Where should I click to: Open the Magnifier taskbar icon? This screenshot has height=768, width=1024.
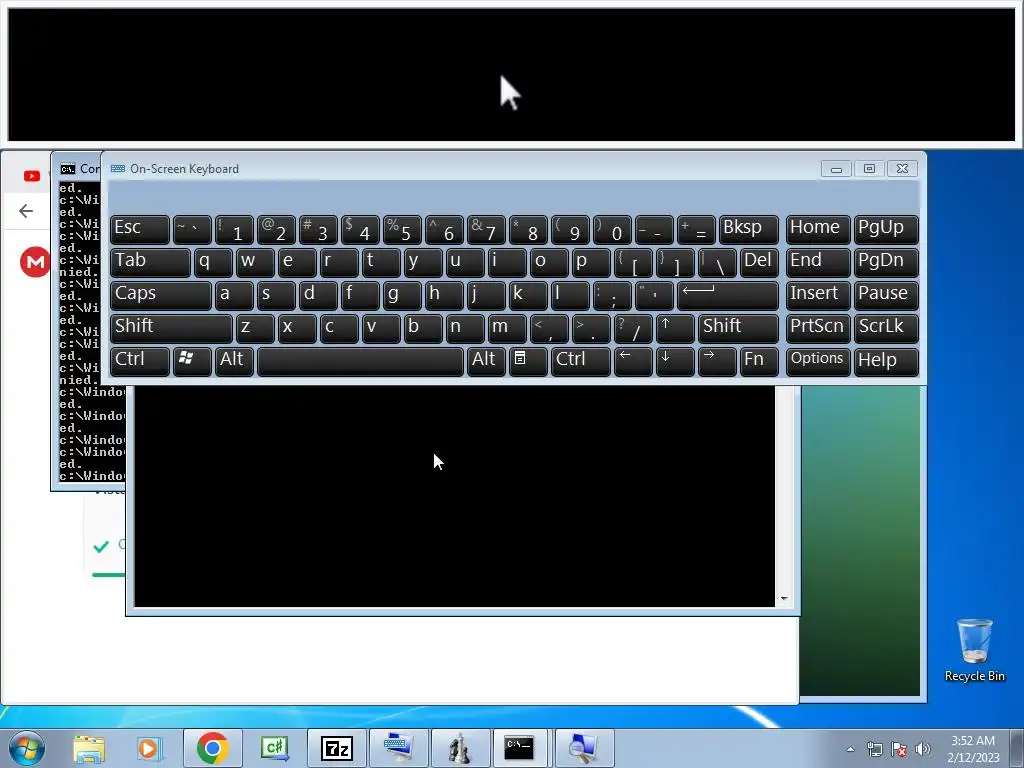[x=584, y=748]
